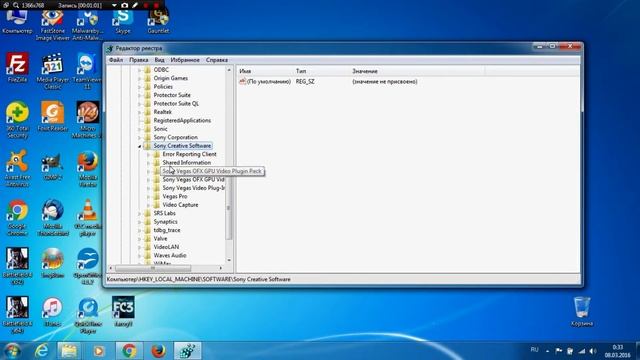
Task: Expand the Synaptics key
Action: pos(140,222)
